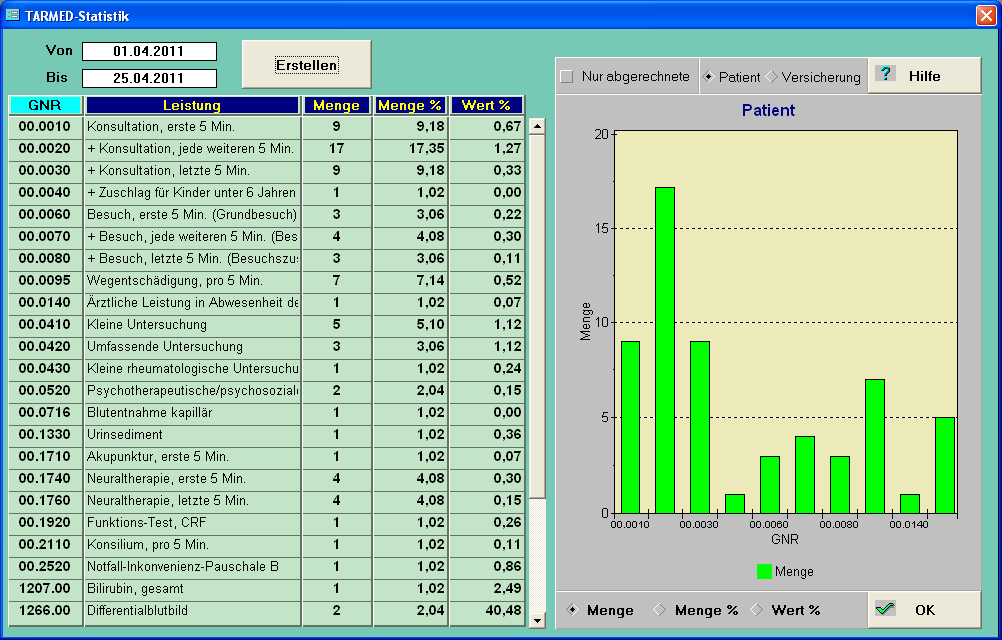Click the Menge column header
This screenshot has height=640, width=1002.
(337, 105)
